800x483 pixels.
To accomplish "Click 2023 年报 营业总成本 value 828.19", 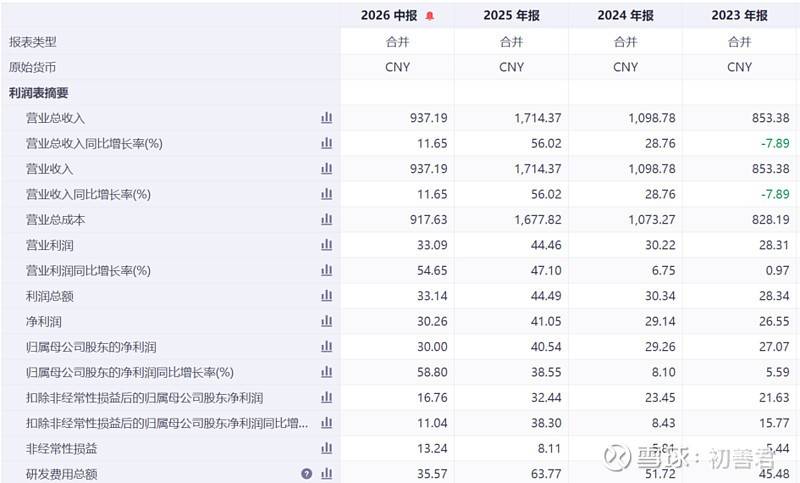I will coord(770,220).
